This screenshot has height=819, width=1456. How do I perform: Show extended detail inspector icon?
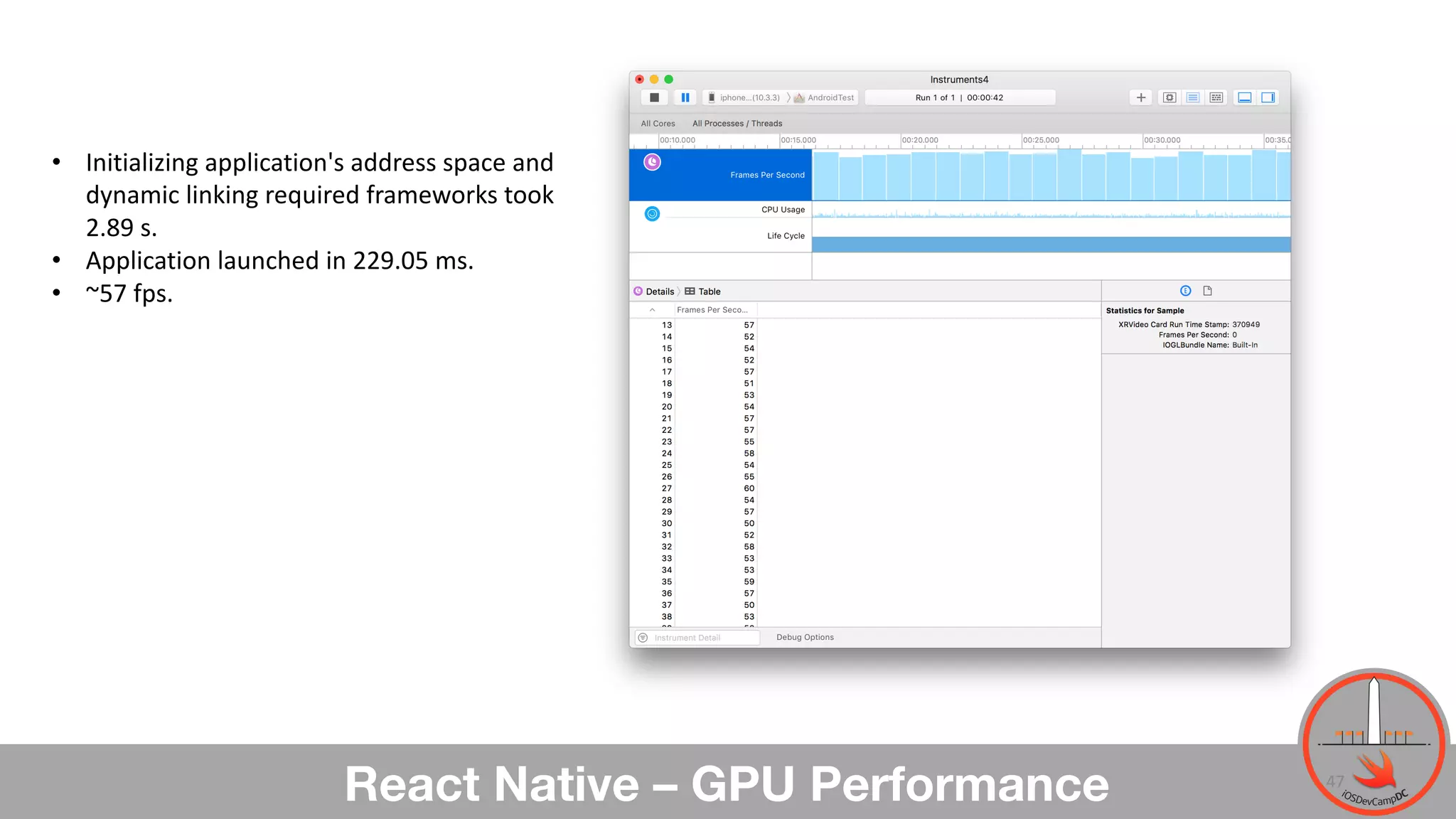1185,291
